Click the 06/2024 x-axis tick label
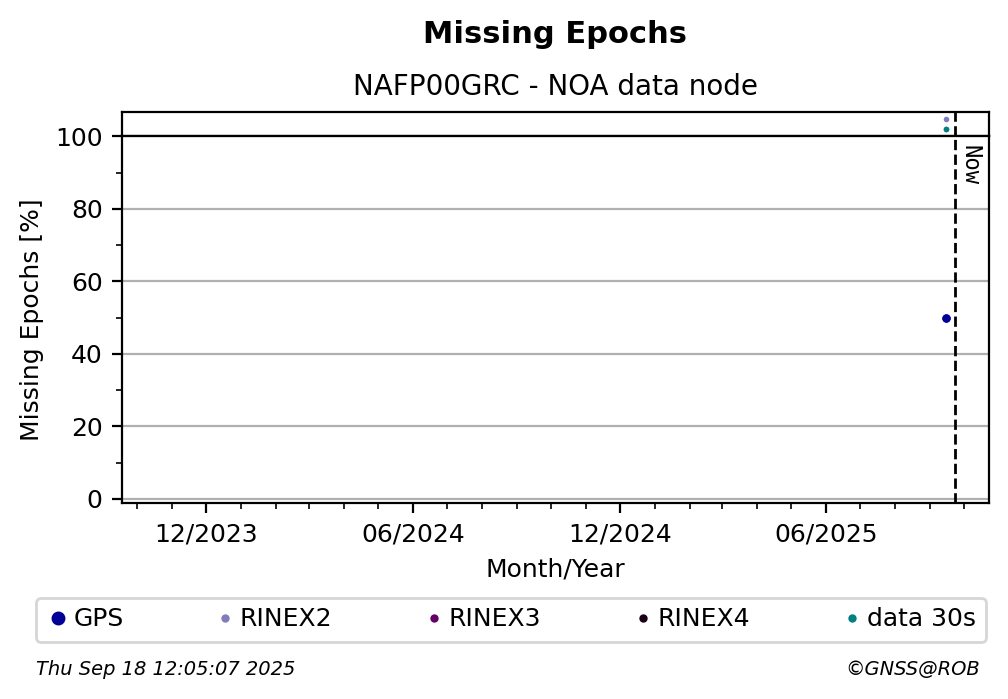Screen dimensions: 1008x699 click(x=413, y=534)
